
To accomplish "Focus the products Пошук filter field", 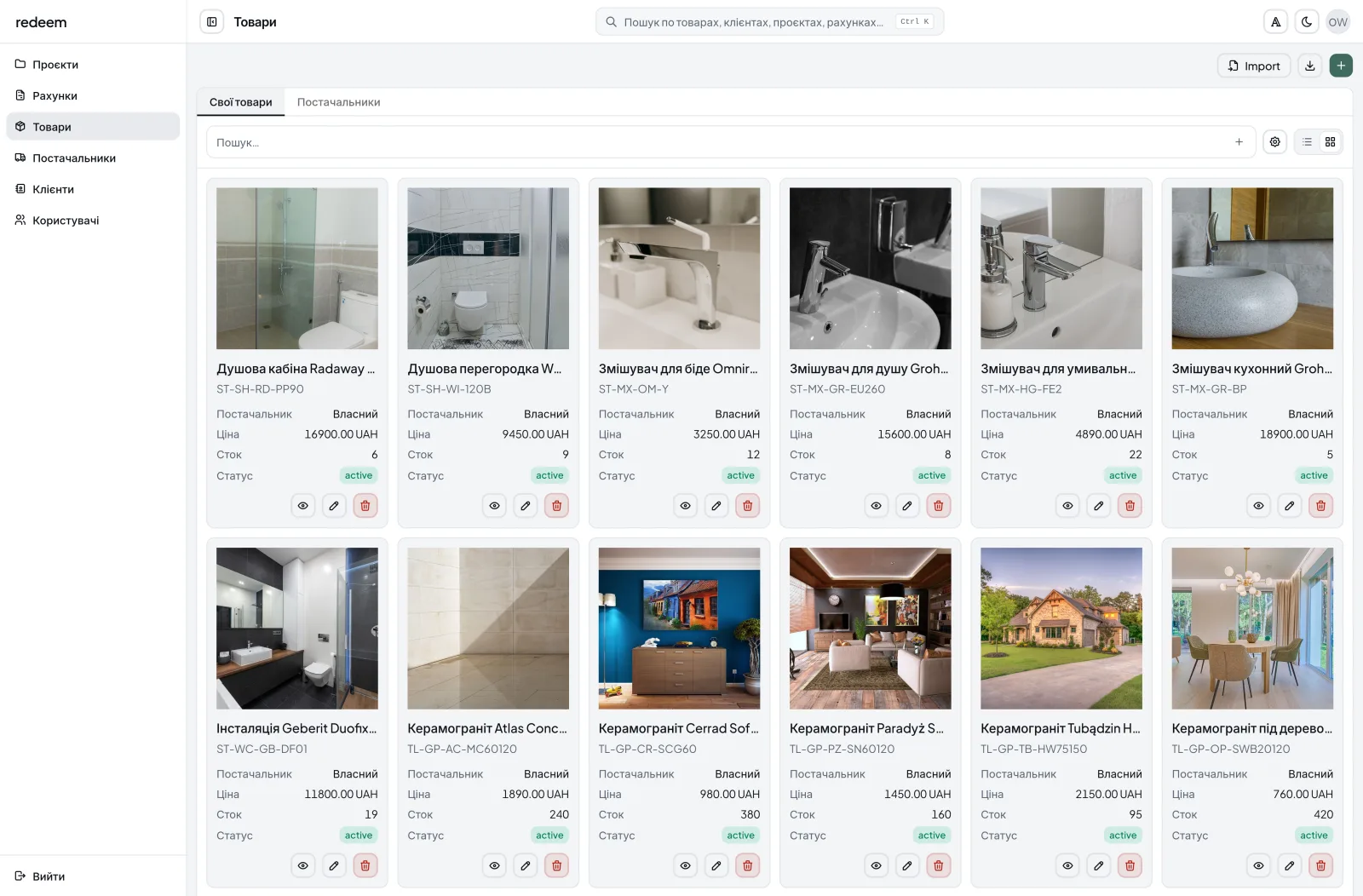I will pos(731,142).
